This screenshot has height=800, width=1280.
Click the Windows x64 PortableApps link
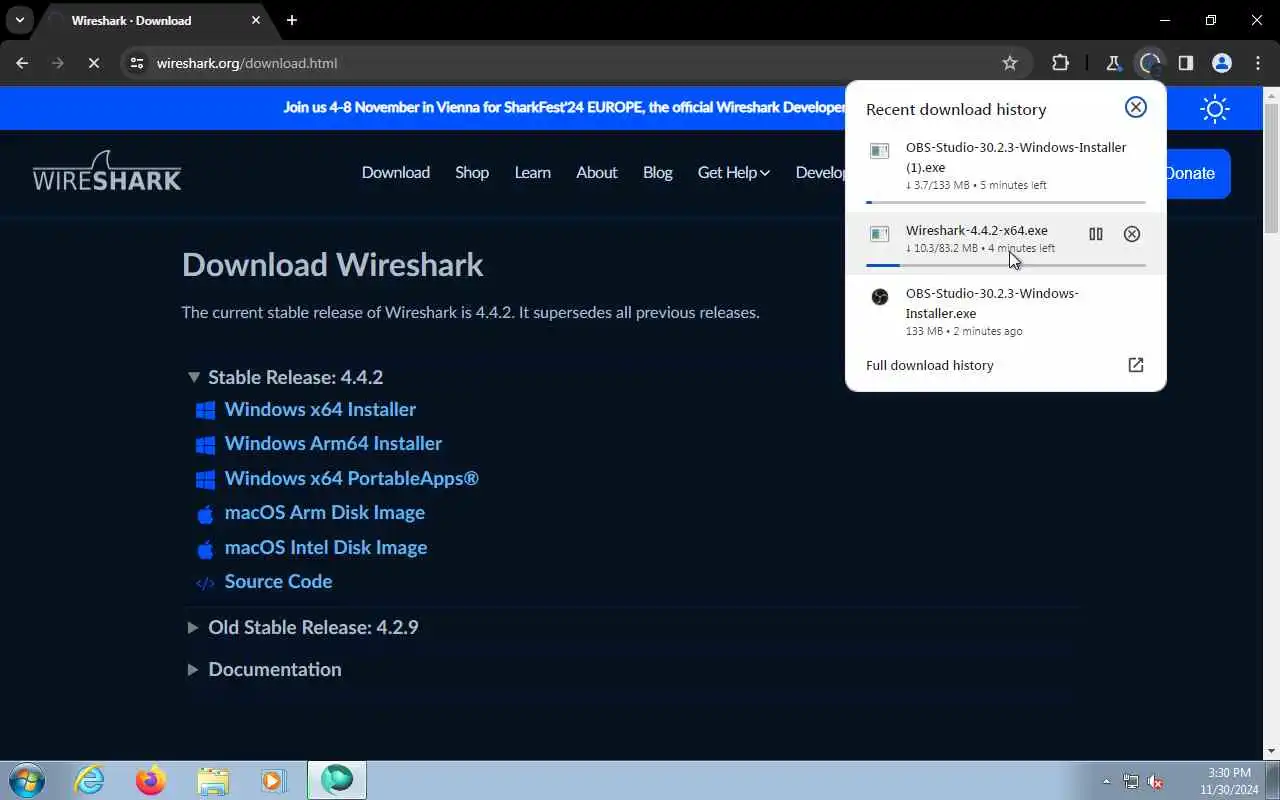coord(352,478)
